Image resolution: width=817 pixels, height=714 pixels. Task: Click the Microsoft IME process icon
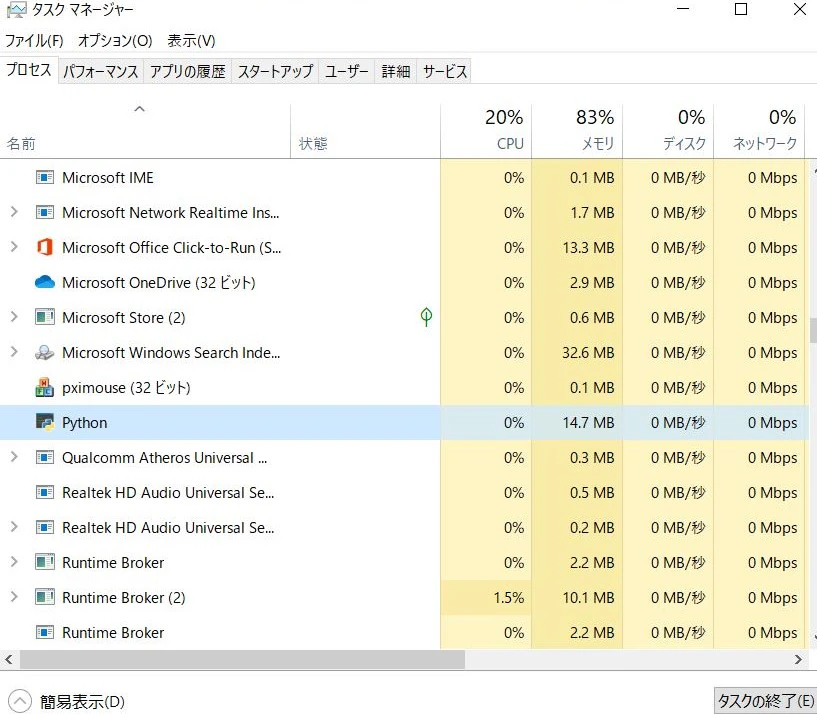45,178
